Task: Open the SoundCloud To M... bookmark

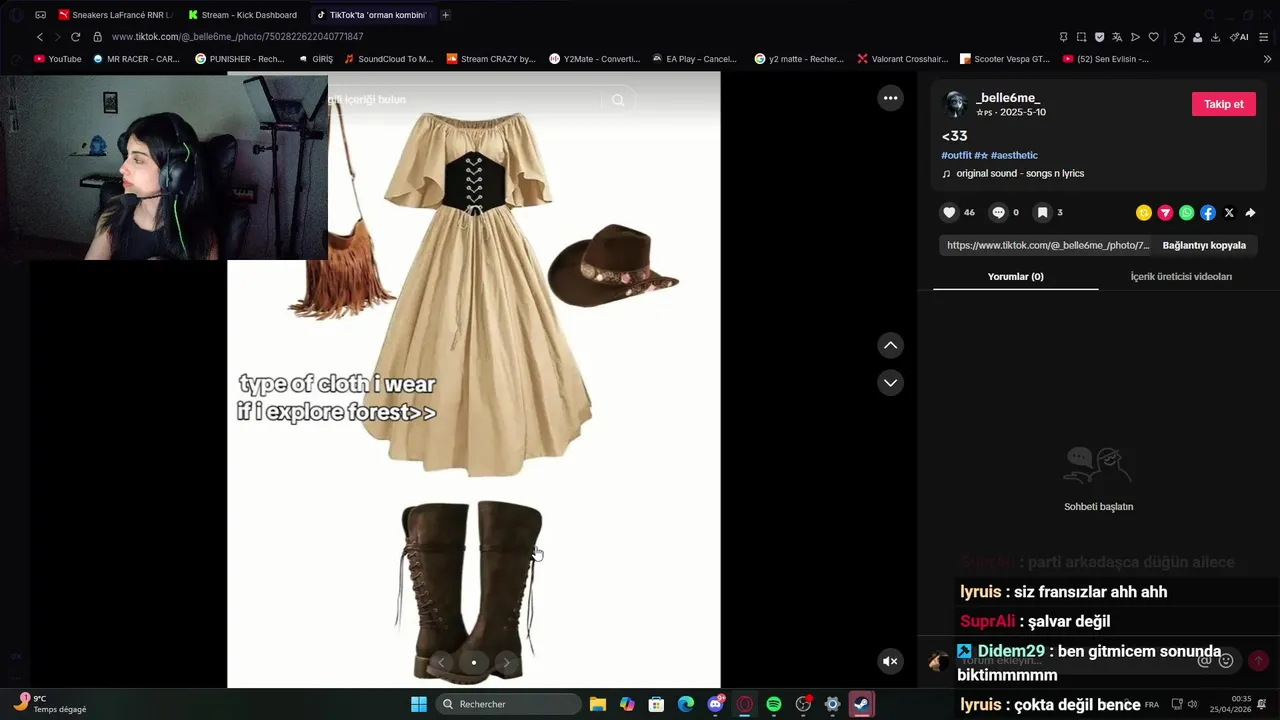Action: (x=389, y=59)
